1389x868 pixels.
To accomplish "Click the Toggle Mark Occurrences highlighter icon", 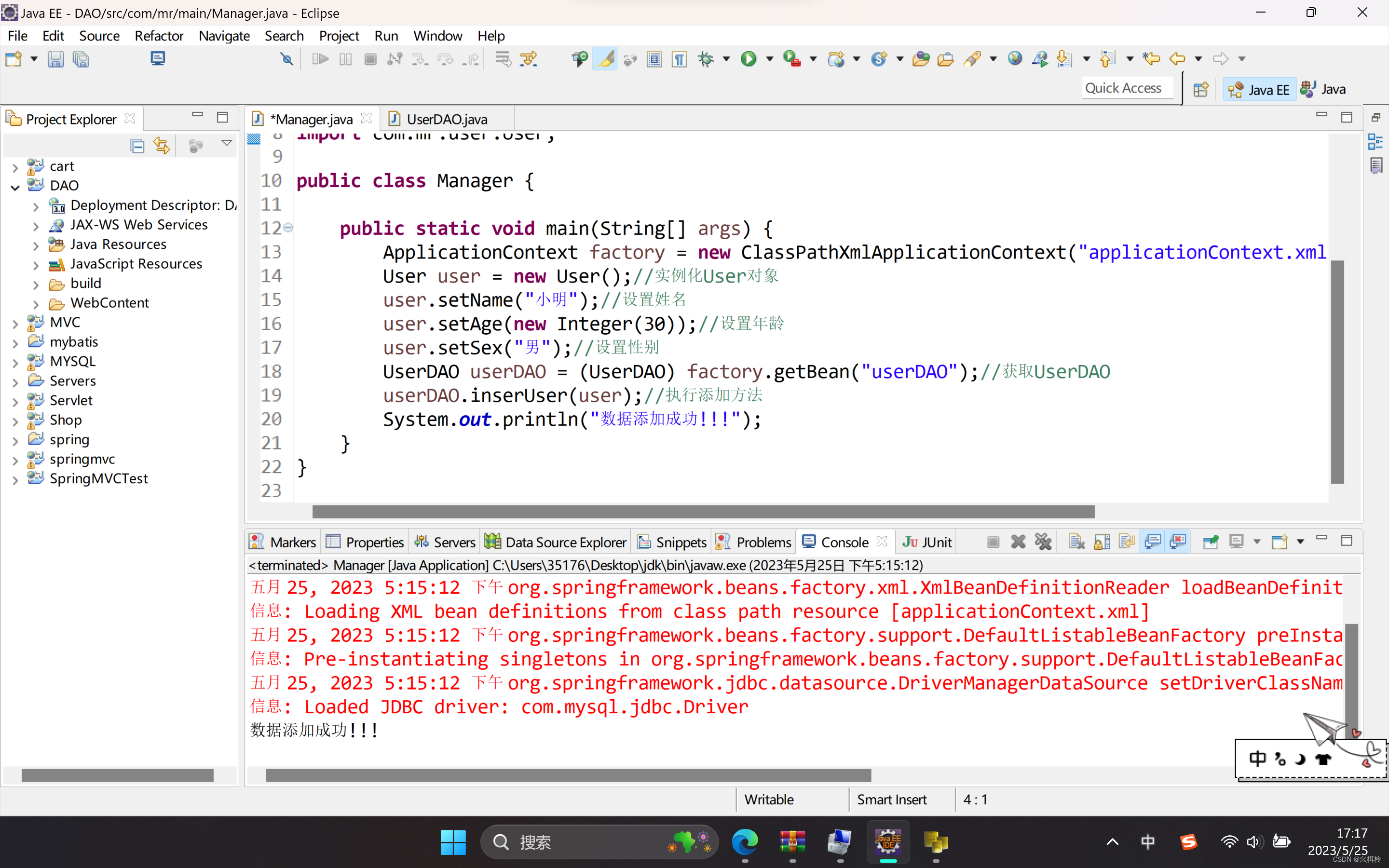I will pyautogui.click(x=605, y=59).
